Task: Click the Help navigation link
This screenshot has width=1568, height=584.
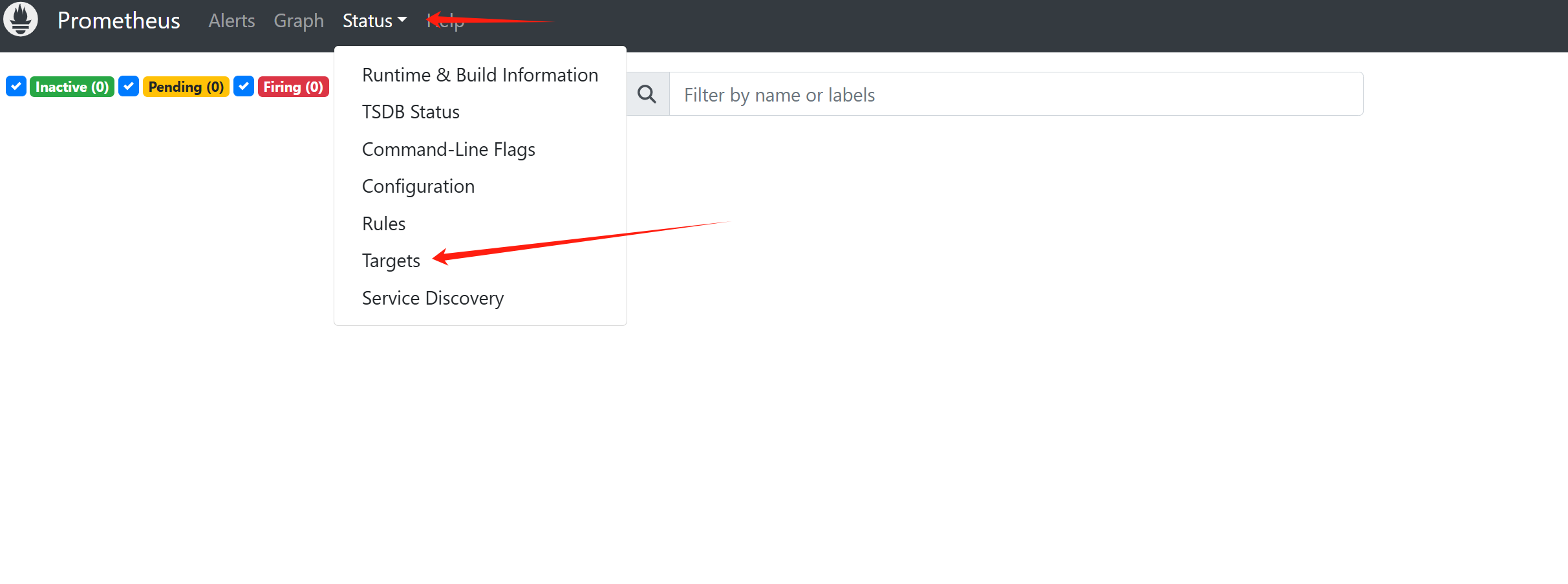Action: 446,22
